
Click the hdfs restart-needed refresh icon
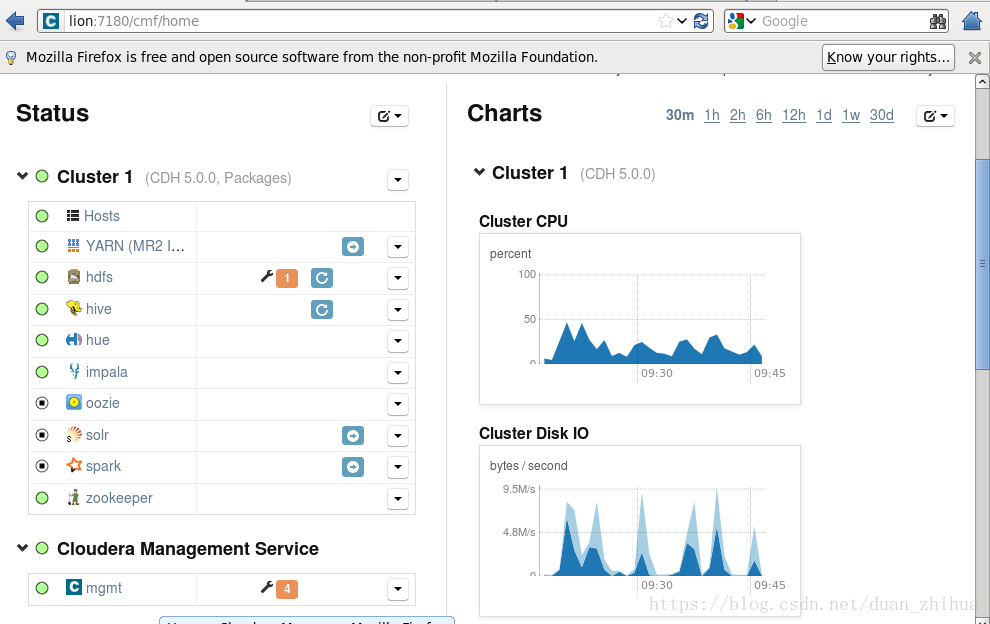pyautogui.click(x=321, y=278)
